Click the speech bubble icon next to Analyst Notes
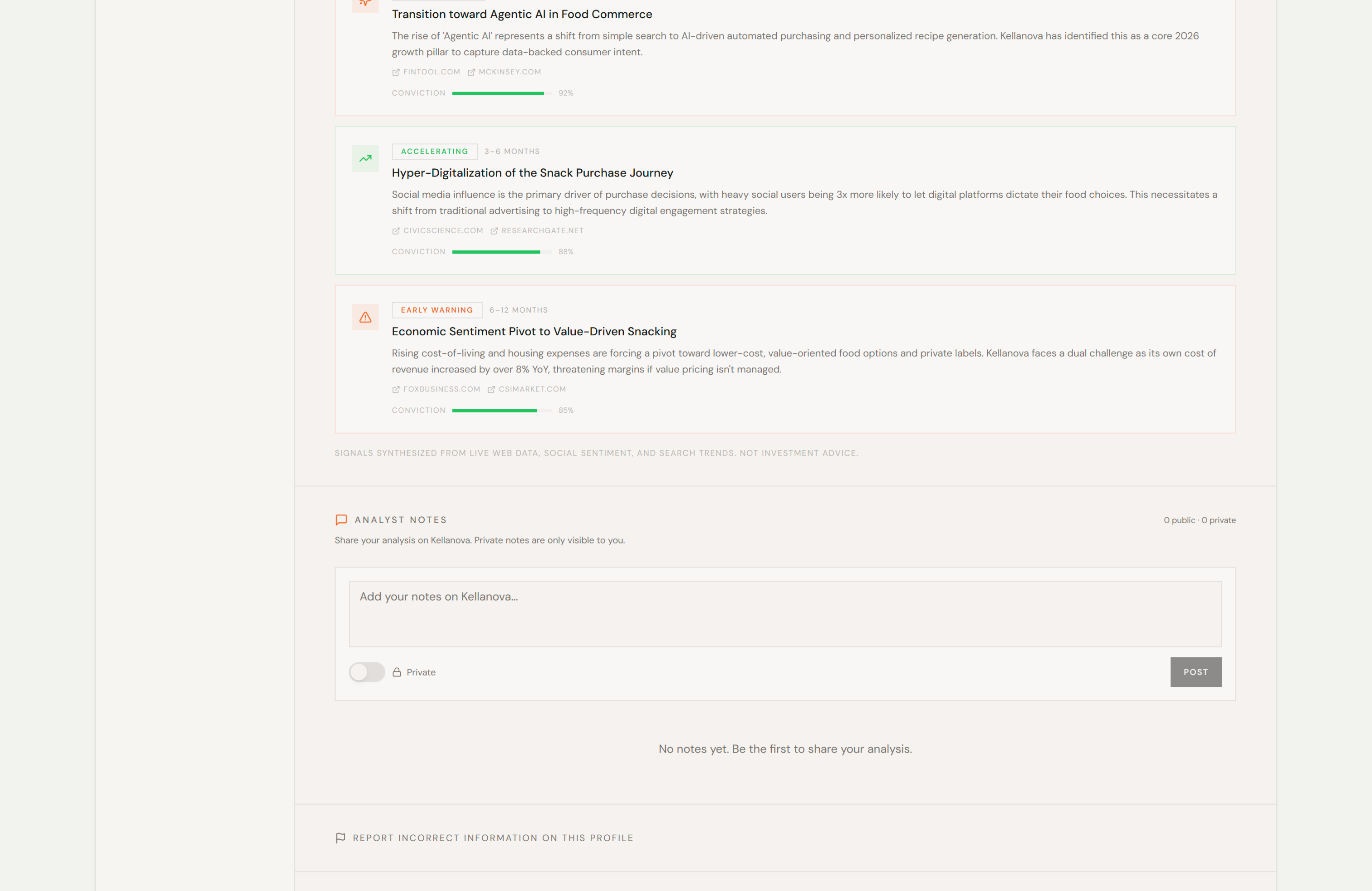This screenshot has height=891, width=1372. (341, 519)
